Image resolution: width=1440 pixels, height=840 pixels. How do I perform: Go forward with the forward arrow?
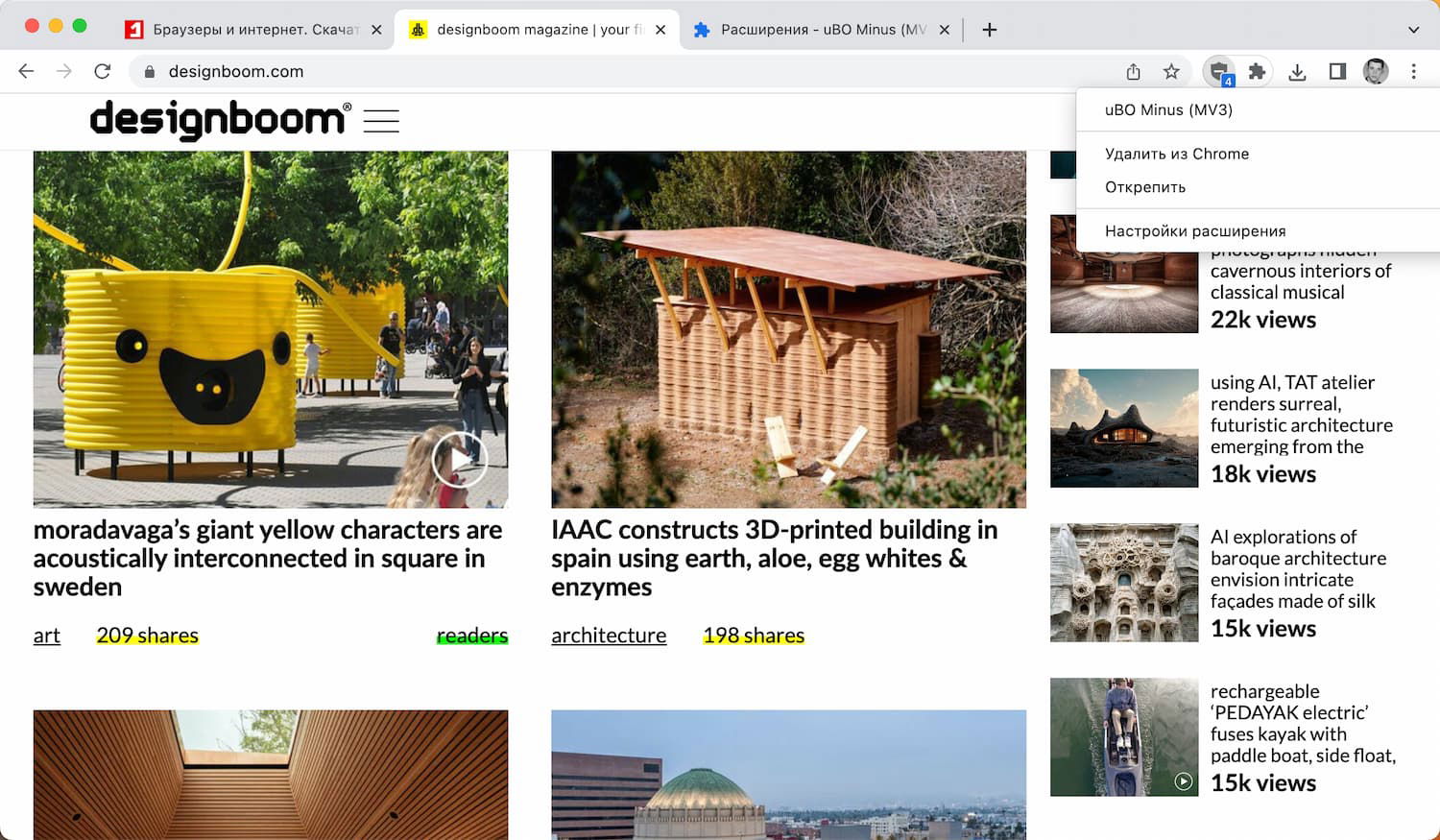[x=64, y=71]
